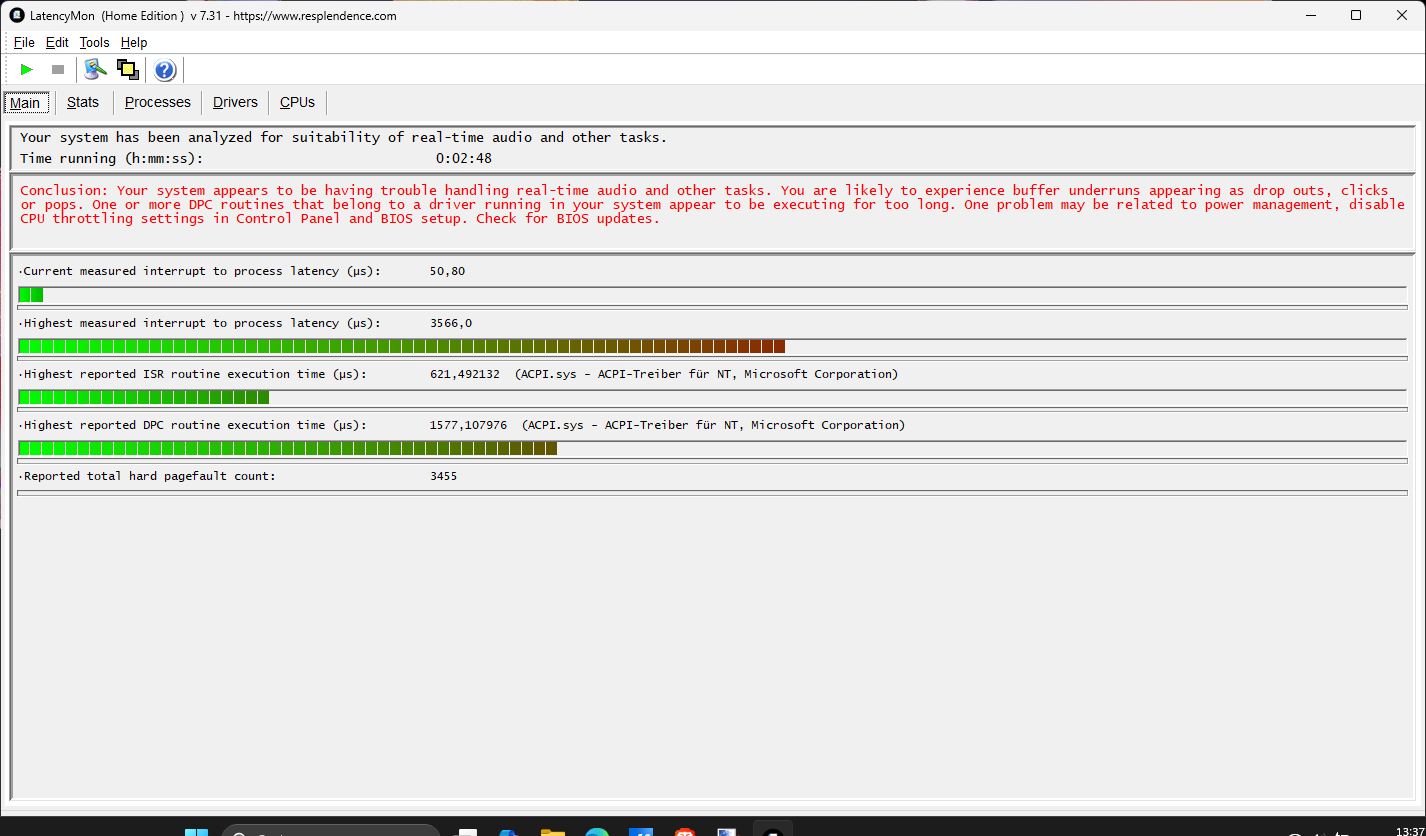Open File Explorer from the taskbar
This screenshot has width=1426, height=836.
tap(552, 831)
